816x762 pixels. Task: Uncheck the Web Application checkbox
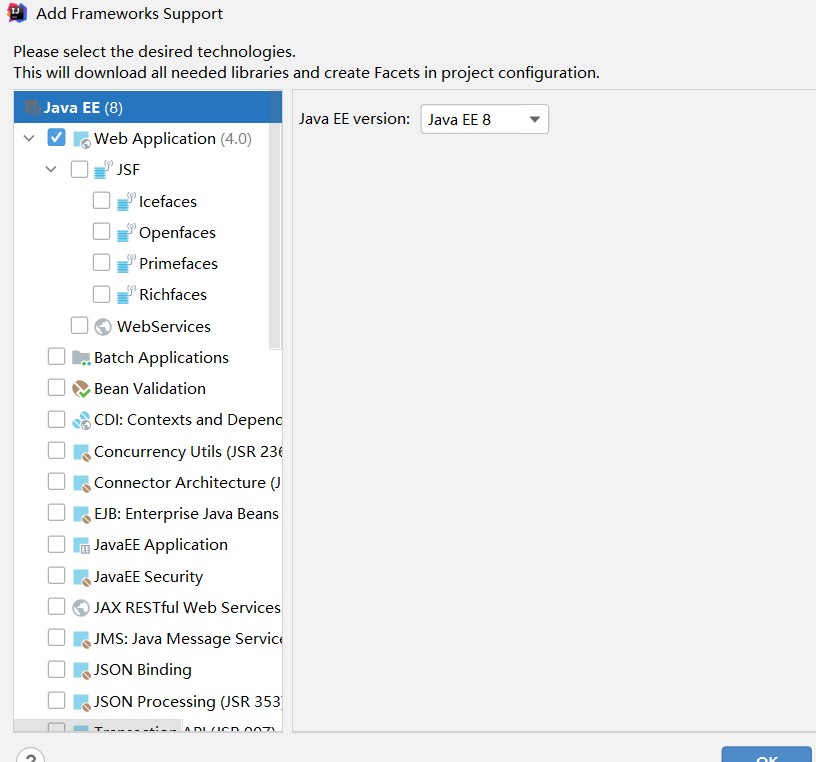(x=56, y=138)
